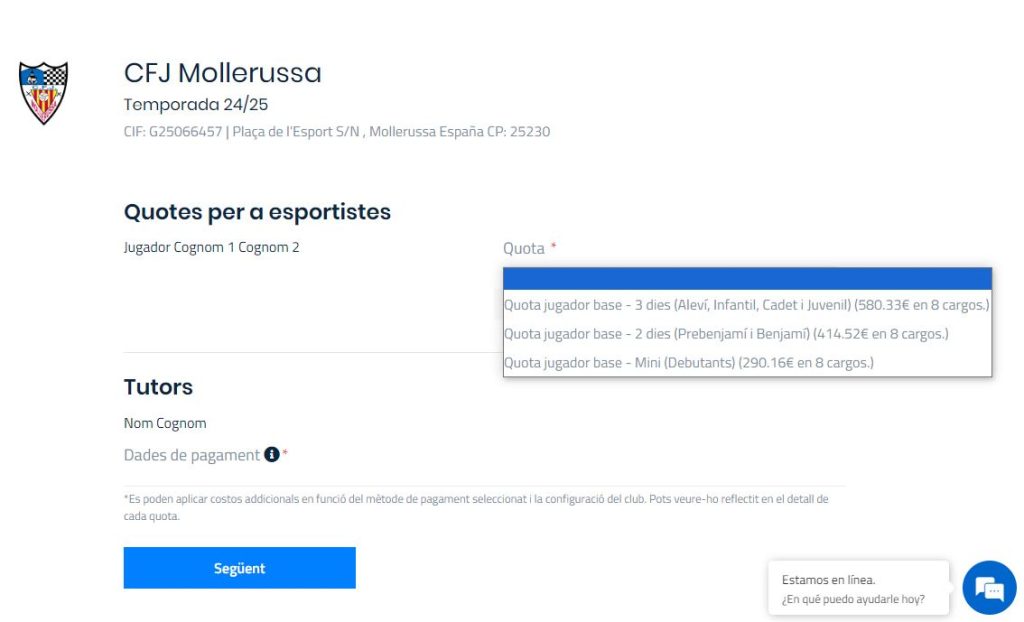Click the 'Estamos en línea' chat message
Image resolution: width=1024 pixels, height=622 pixels.
(x=828, y=579)
